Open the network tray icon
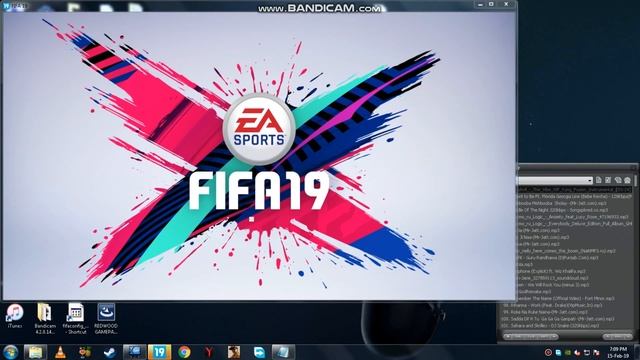 587,352
